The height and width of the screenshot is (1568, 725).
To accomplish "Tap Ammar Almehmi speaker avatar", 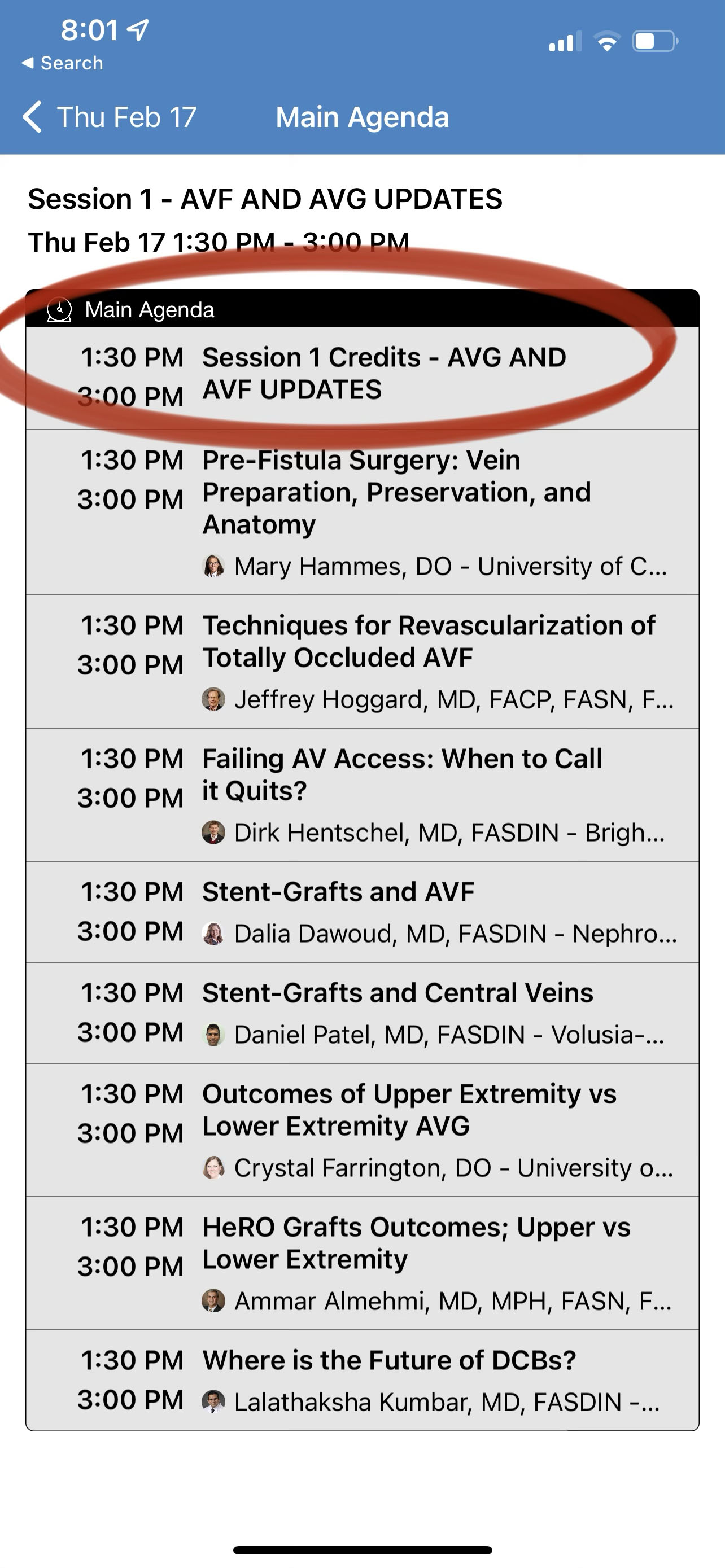I will pyautogui.click(x=213, y=1301).
